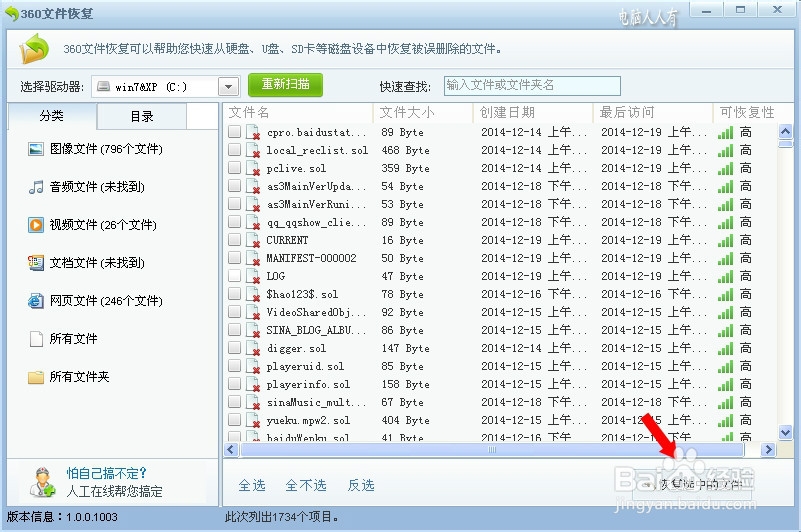Click the horizontal scrollbar thumb
This screenshot has width=801, height=532.
click(492, 450)
